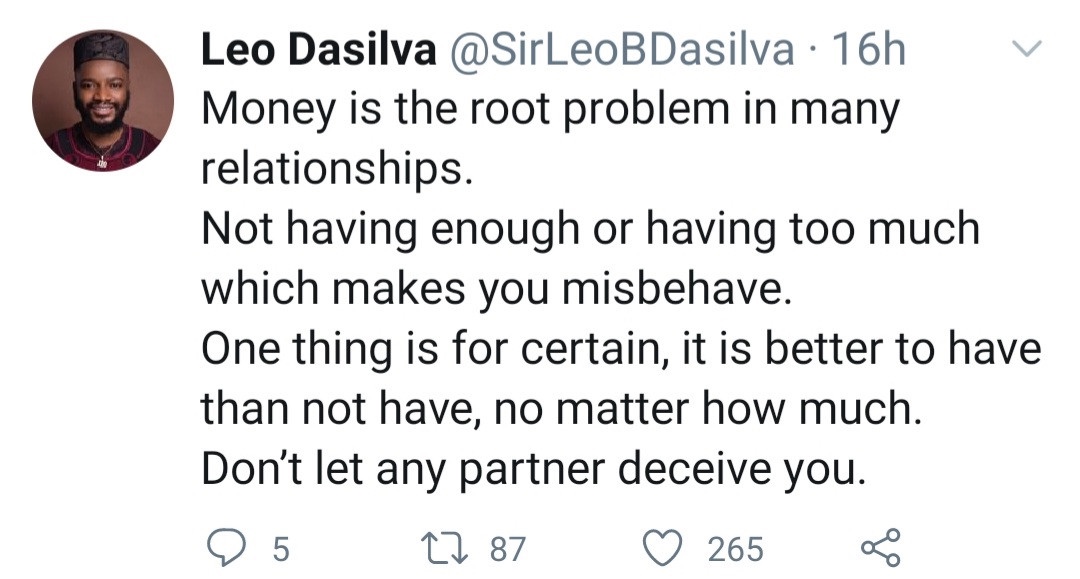Click the line "which makes you misbehave."

click(x=495, y=289)
